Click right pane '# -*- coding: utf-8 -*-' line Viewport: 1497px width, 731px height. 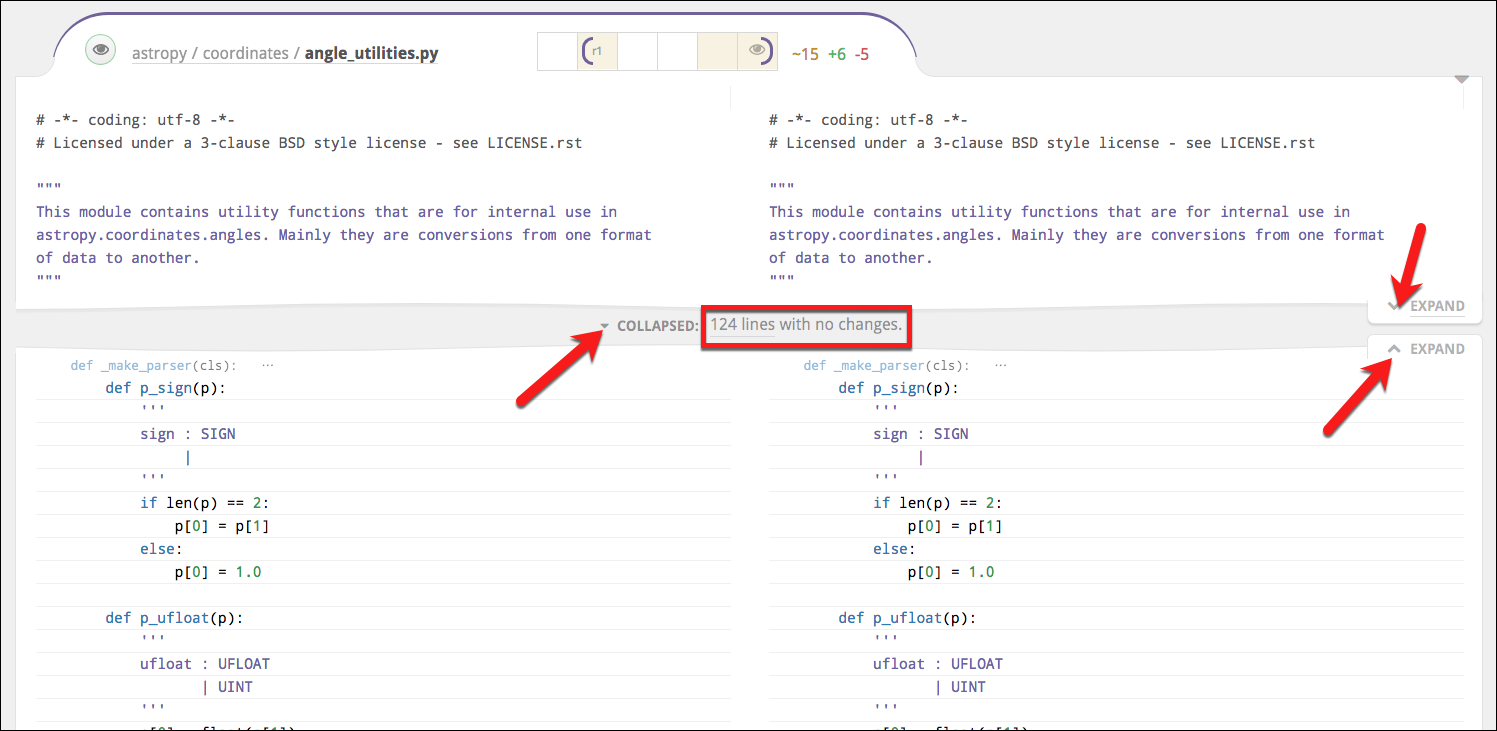coord(868,120)
